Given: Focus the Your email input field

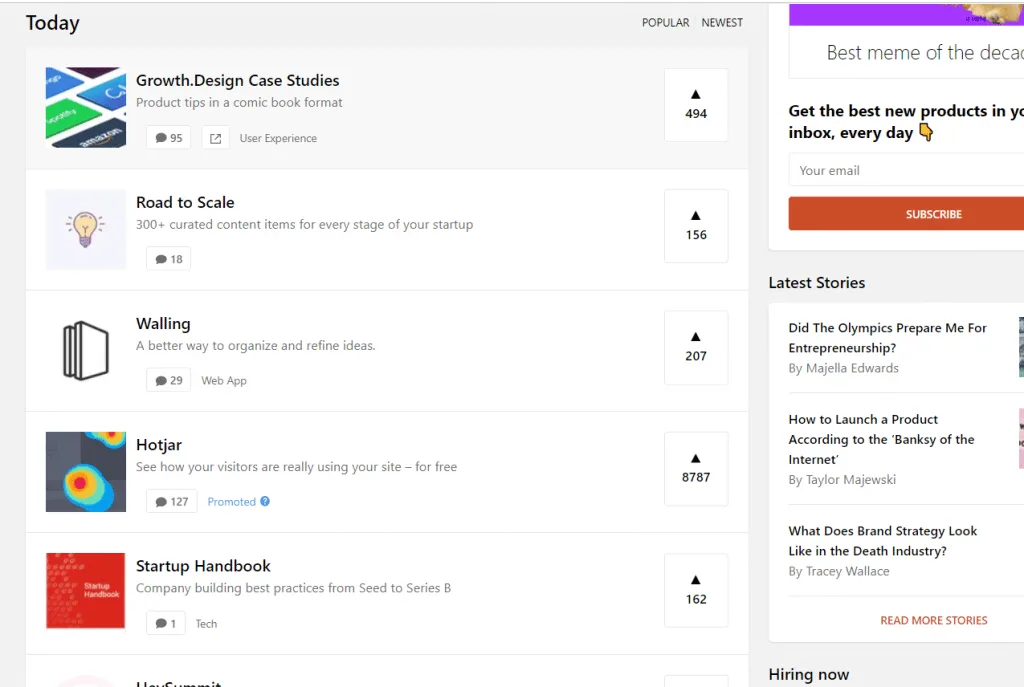Looking at the screenshot, I should (x=906, y=170).
